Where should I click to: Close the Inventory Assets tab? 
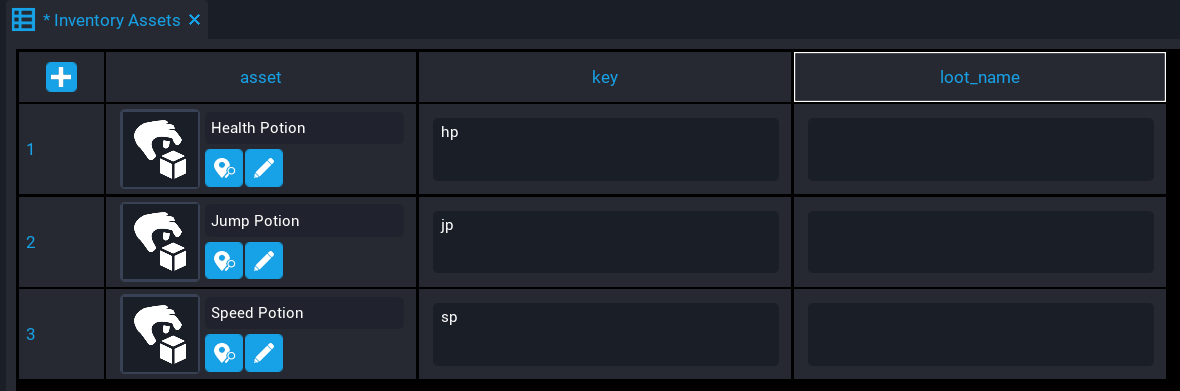pyautogui.click(x=195, y=20)
